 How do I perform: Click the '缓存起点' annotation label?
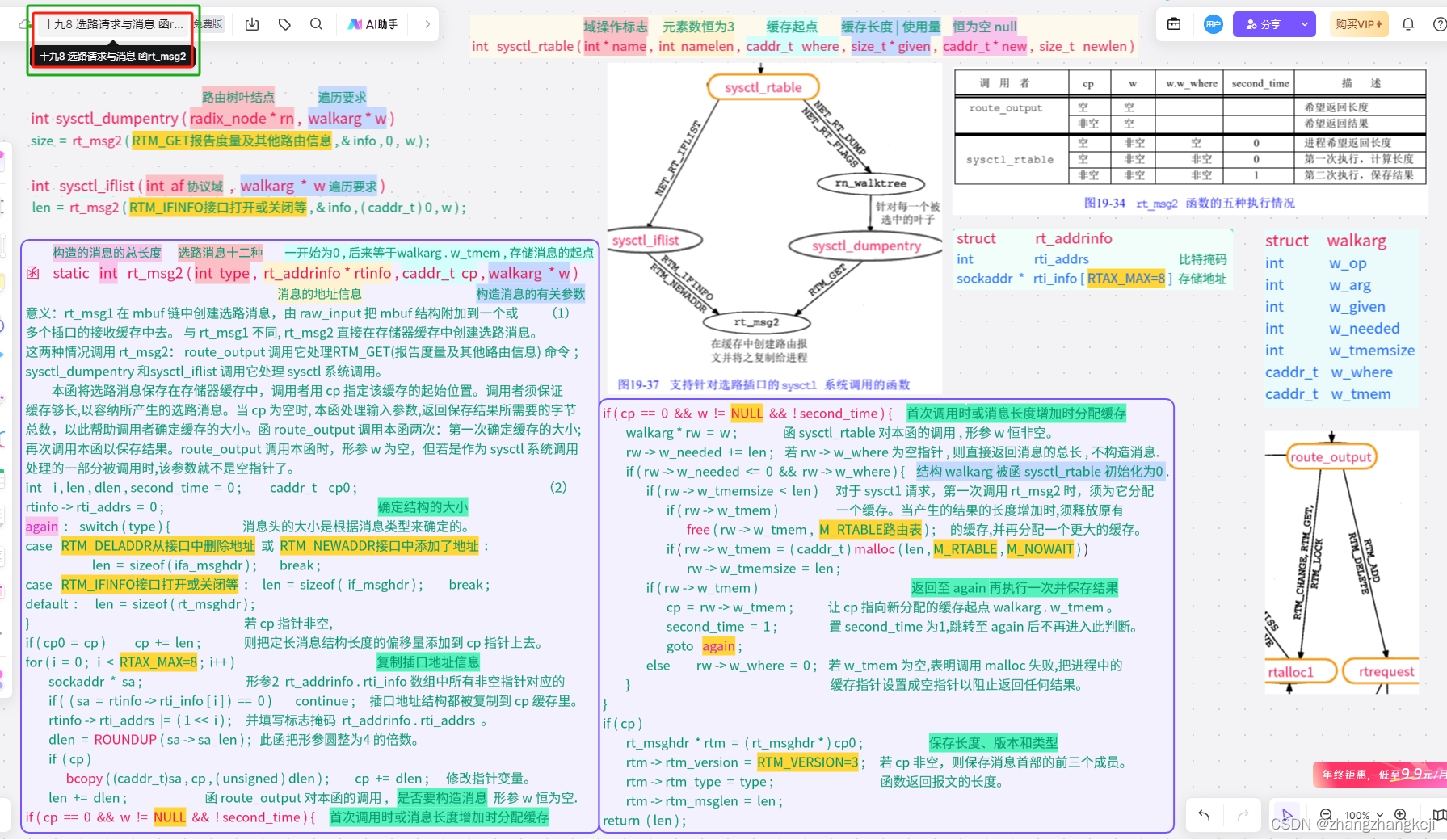tap(792, 27)
